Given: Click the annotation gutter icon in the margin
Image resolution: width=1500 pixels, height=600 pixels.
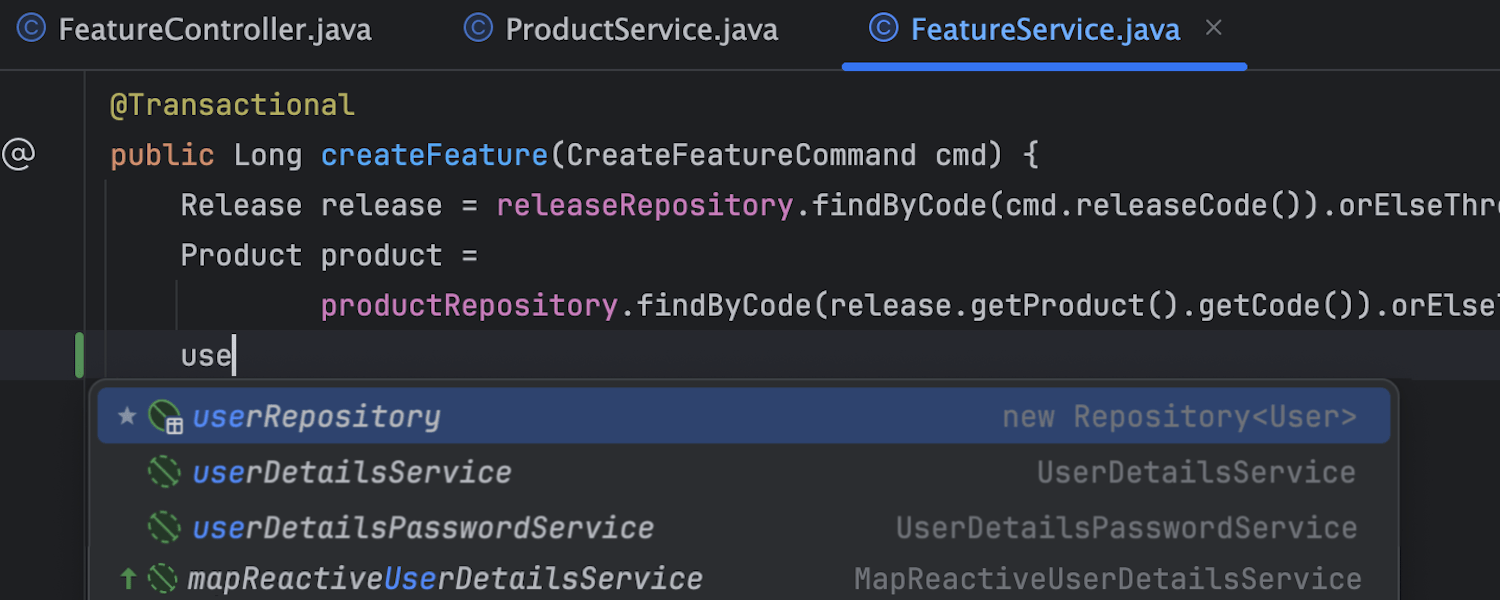Looking at the screenshot, I should [x=19, y=155].
